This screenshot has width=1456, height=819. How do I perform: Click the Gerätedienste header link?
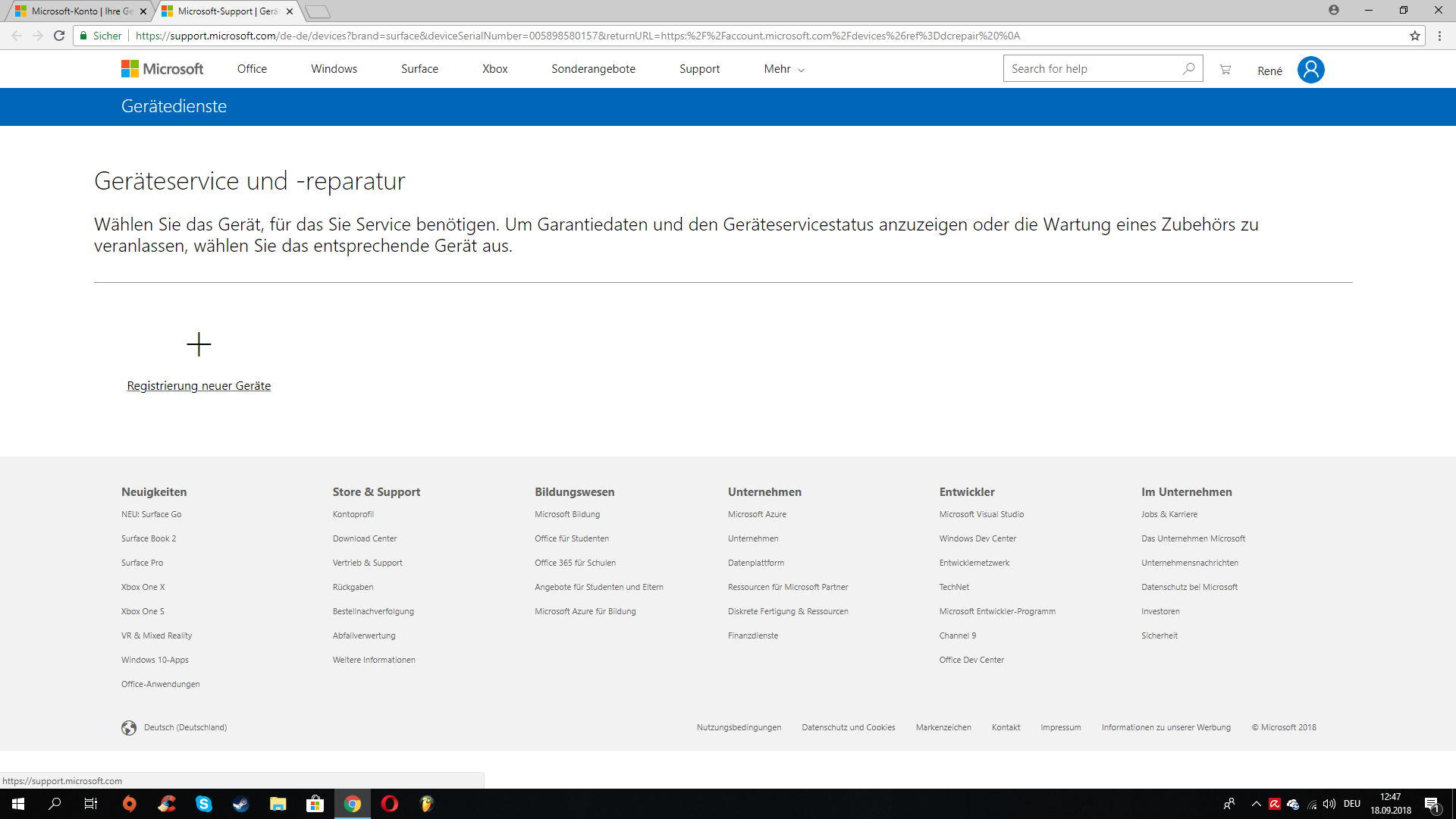[x=174, y=106]
